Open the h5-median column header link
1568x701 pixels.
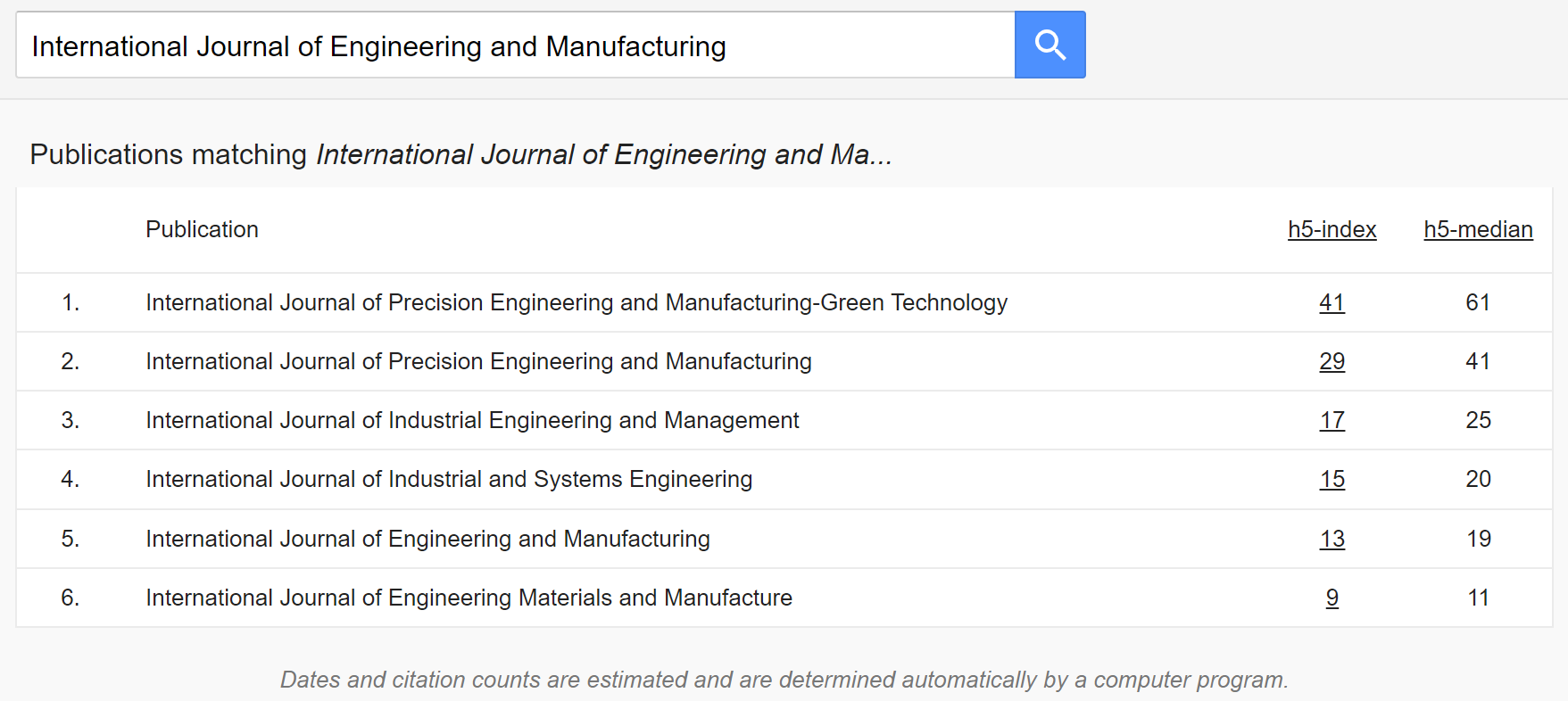click(x=1478, y=229)
